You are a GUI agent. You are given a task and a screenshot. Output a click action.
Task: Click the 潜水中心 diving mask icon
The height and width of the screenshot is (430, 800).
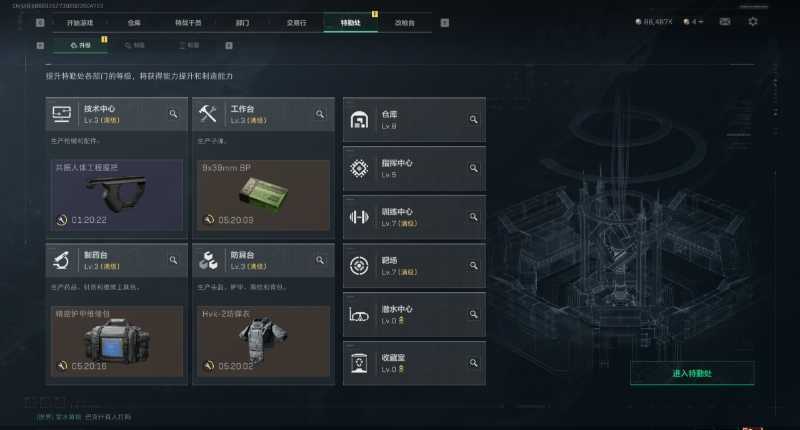[359, 315]
